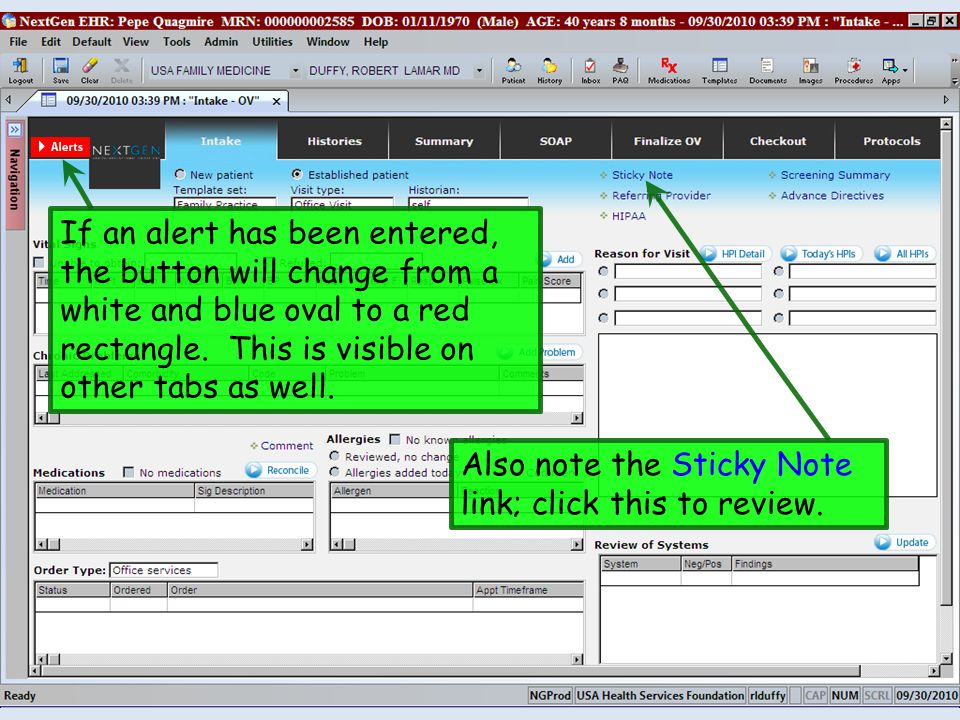Select the first Reason for Visit radio button
This screenshot has height=720, width=960.
point(603,271)
